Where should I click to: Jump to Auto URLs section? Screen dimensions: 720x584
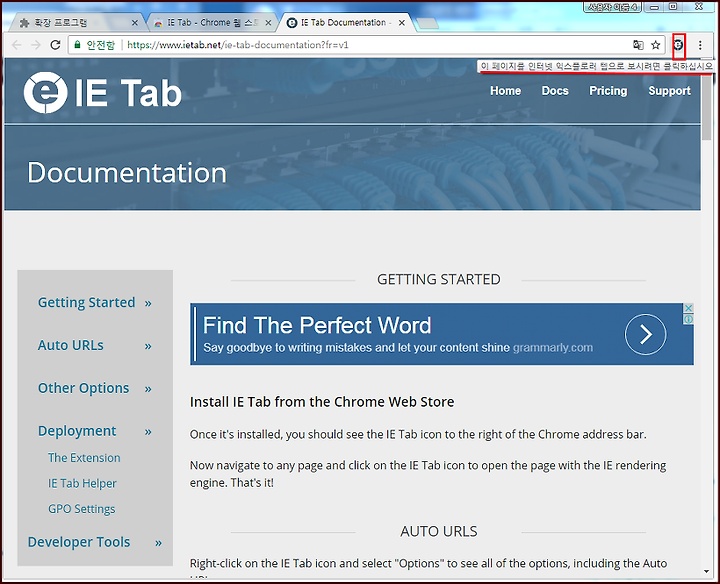71,345
